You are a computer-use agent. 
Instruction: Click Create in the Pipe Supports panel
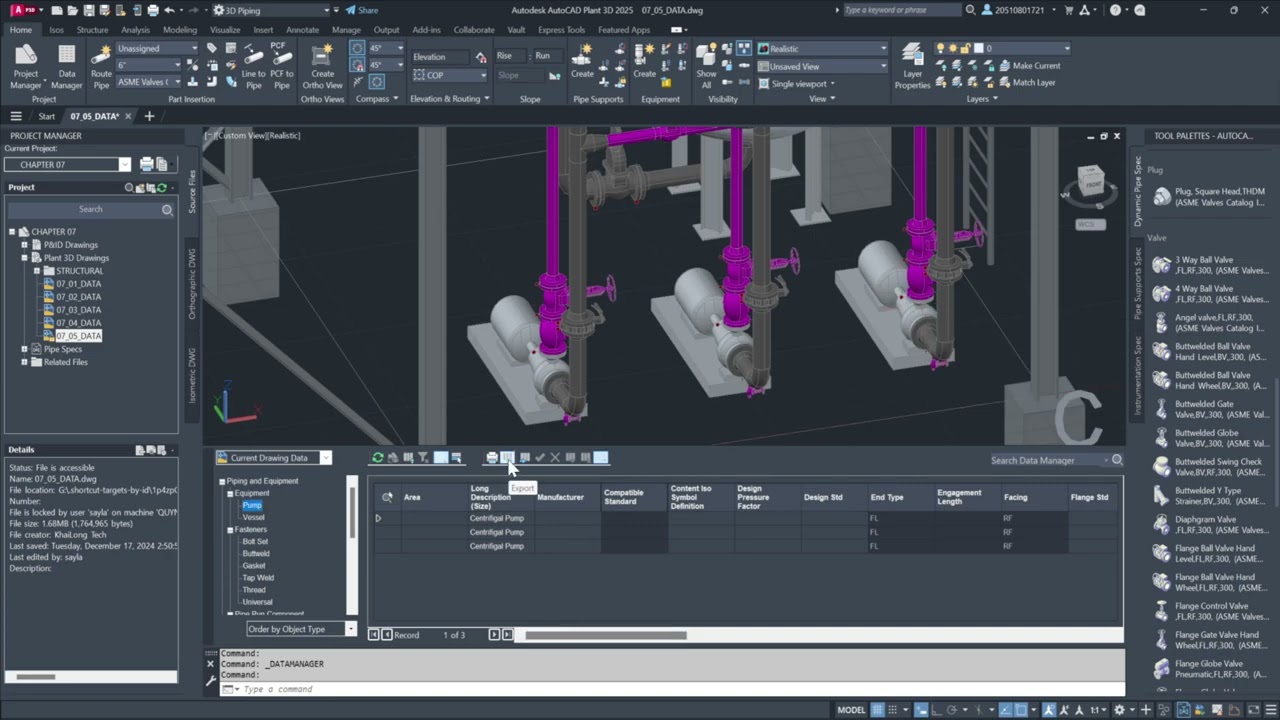click(582, 61)
